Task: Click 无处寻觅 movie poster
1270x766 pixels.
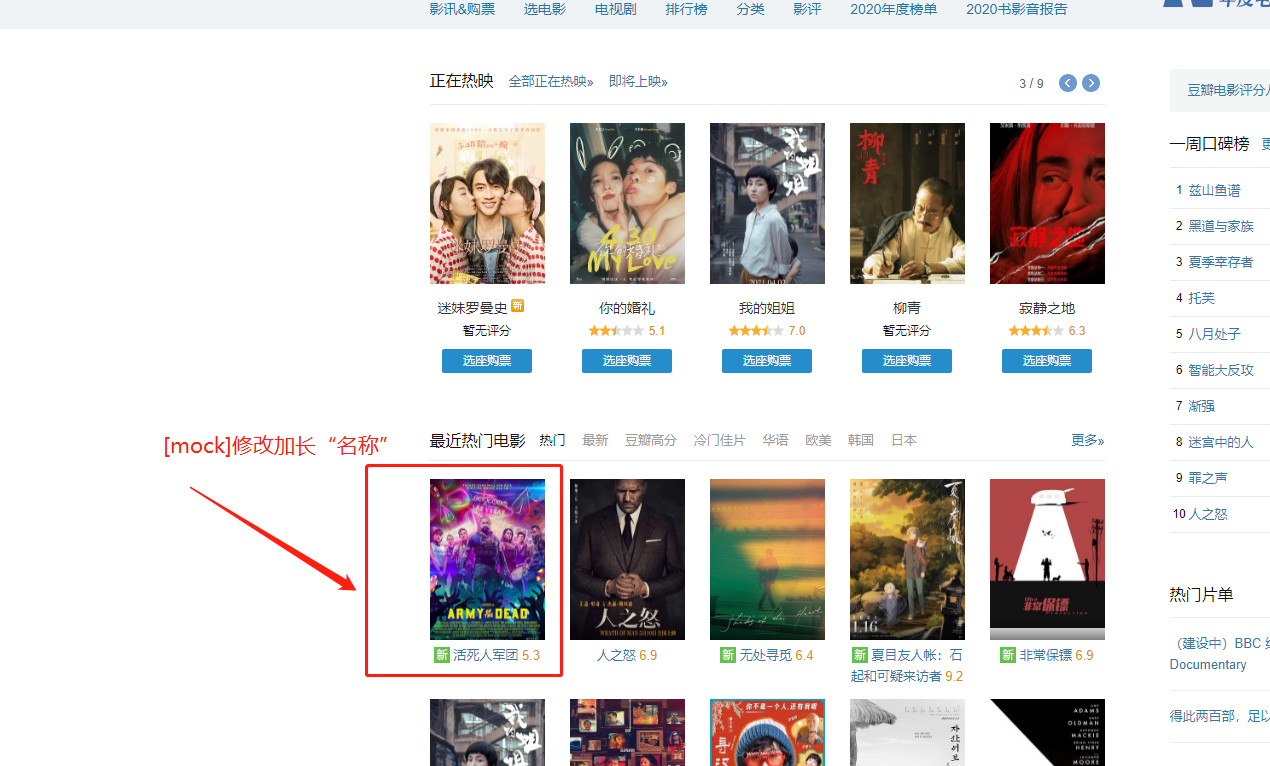Action: pos(767,559)
